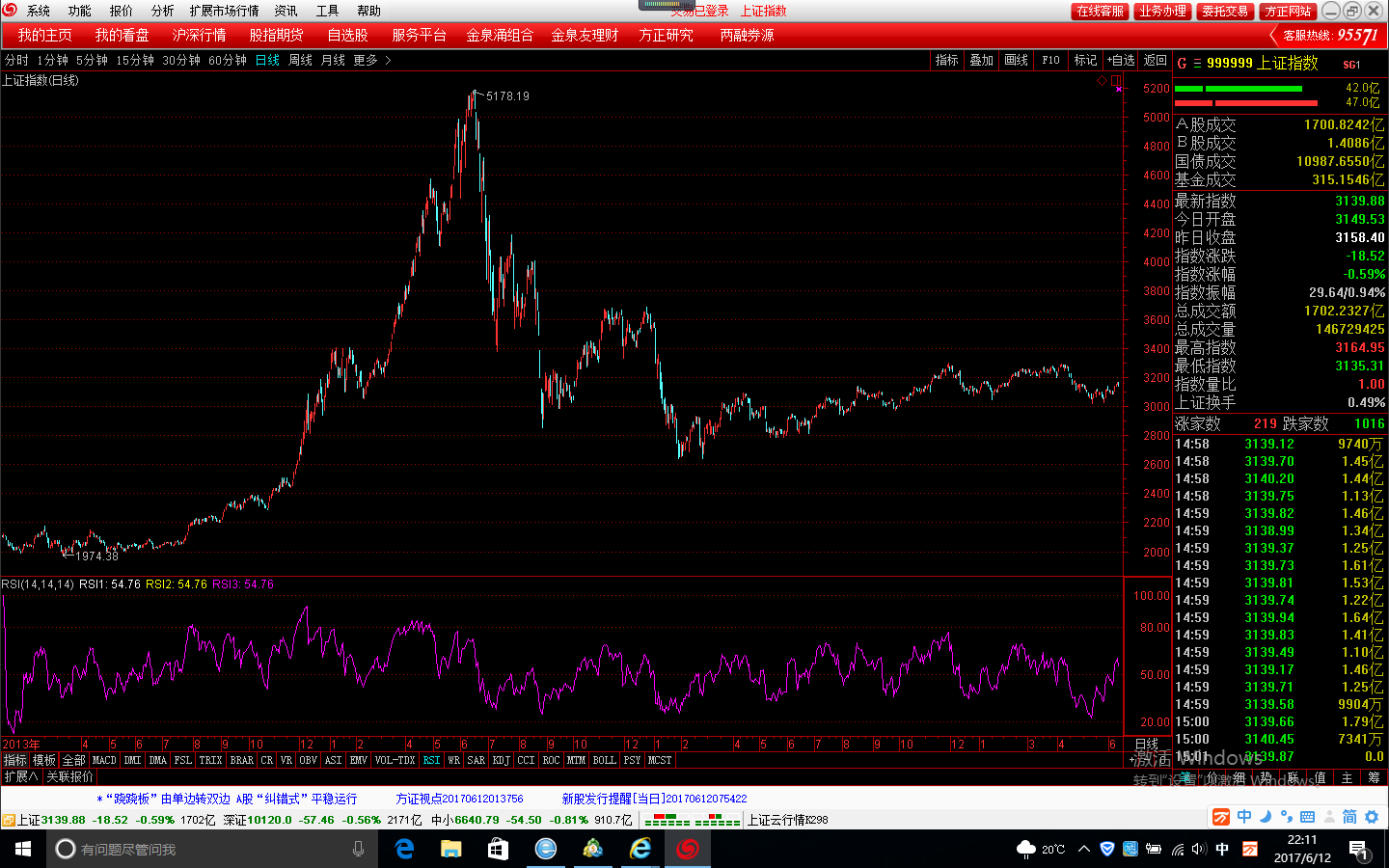Click the diamond marker icon atop the chart
Screen dimensions: 1389x868
click(1103, 81)
